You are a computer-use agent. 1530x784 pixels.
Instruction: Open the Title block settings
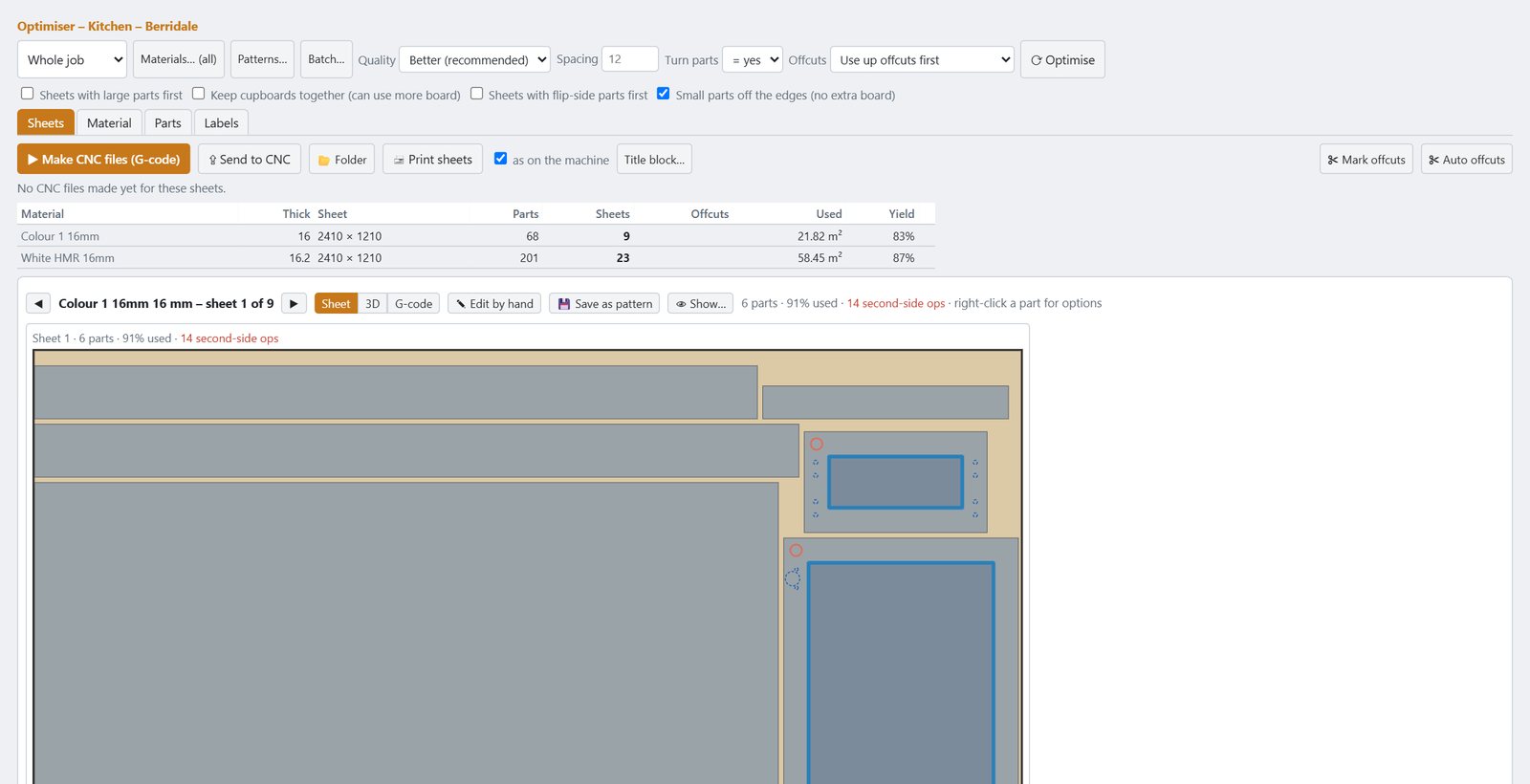point(654,159)
